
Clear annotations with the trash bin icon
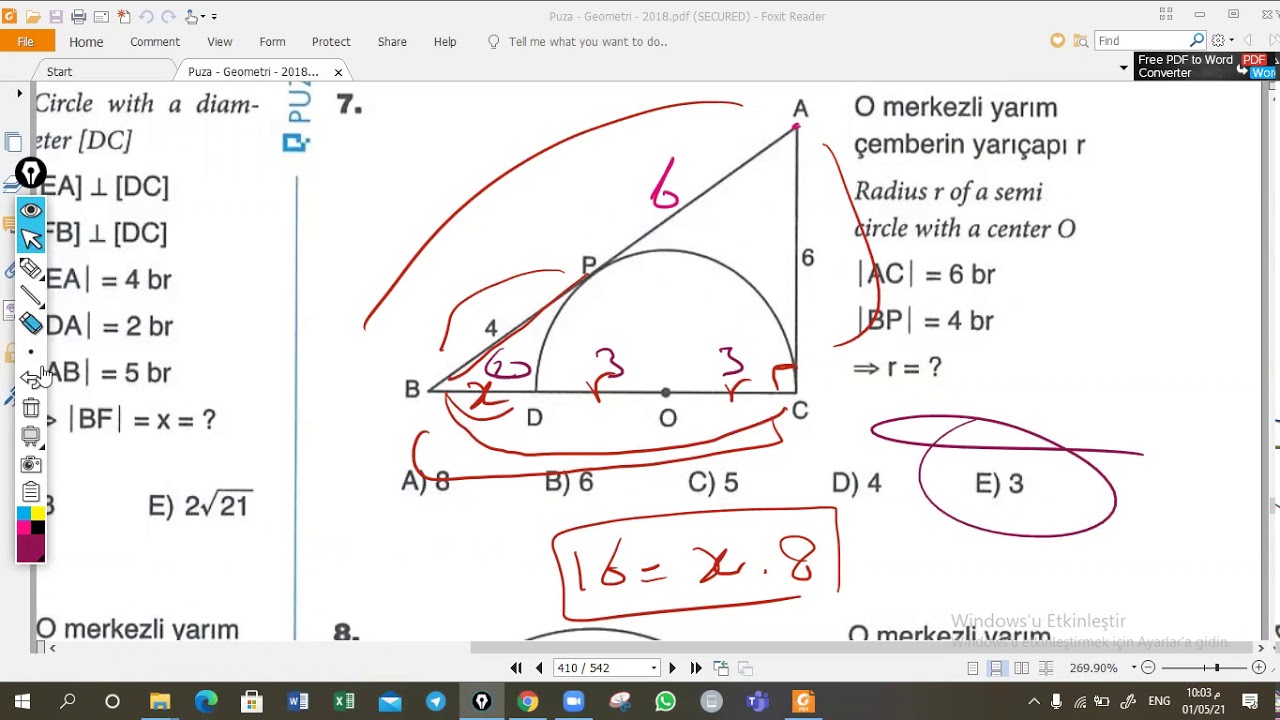coord(31,408)
